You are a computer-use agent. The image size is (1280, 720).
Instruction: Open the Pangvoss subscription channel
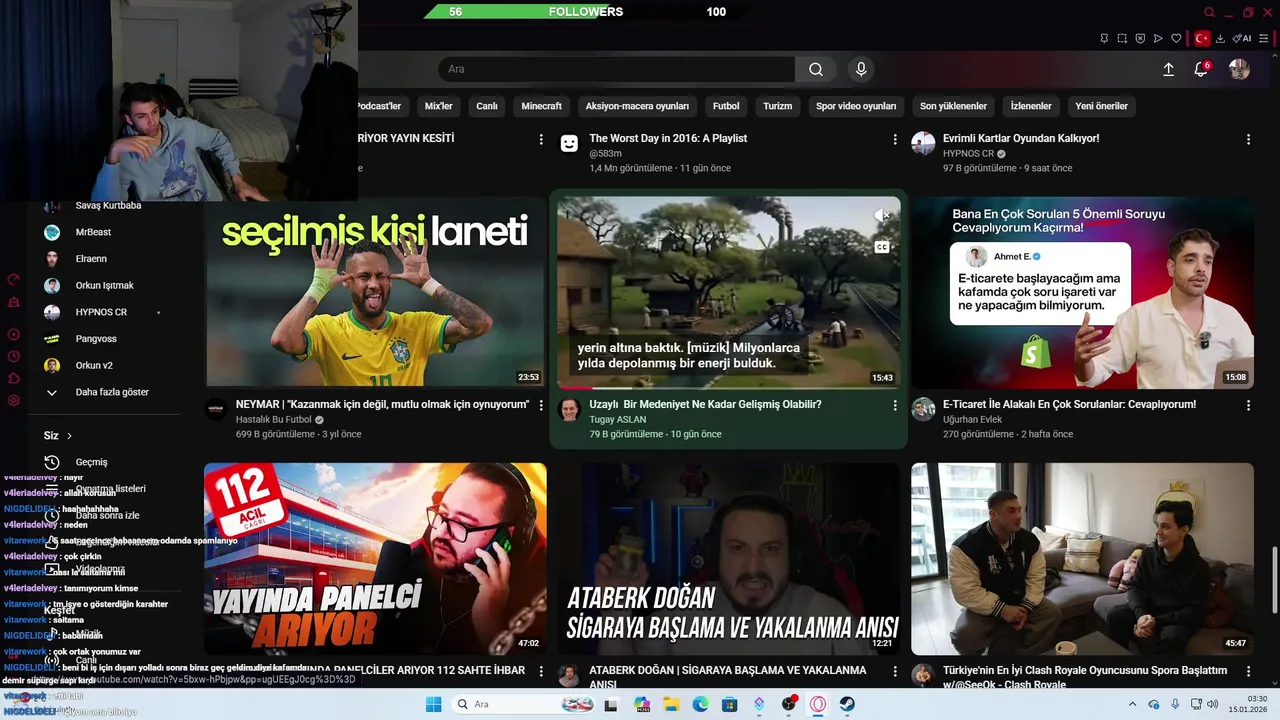(96, 339)
